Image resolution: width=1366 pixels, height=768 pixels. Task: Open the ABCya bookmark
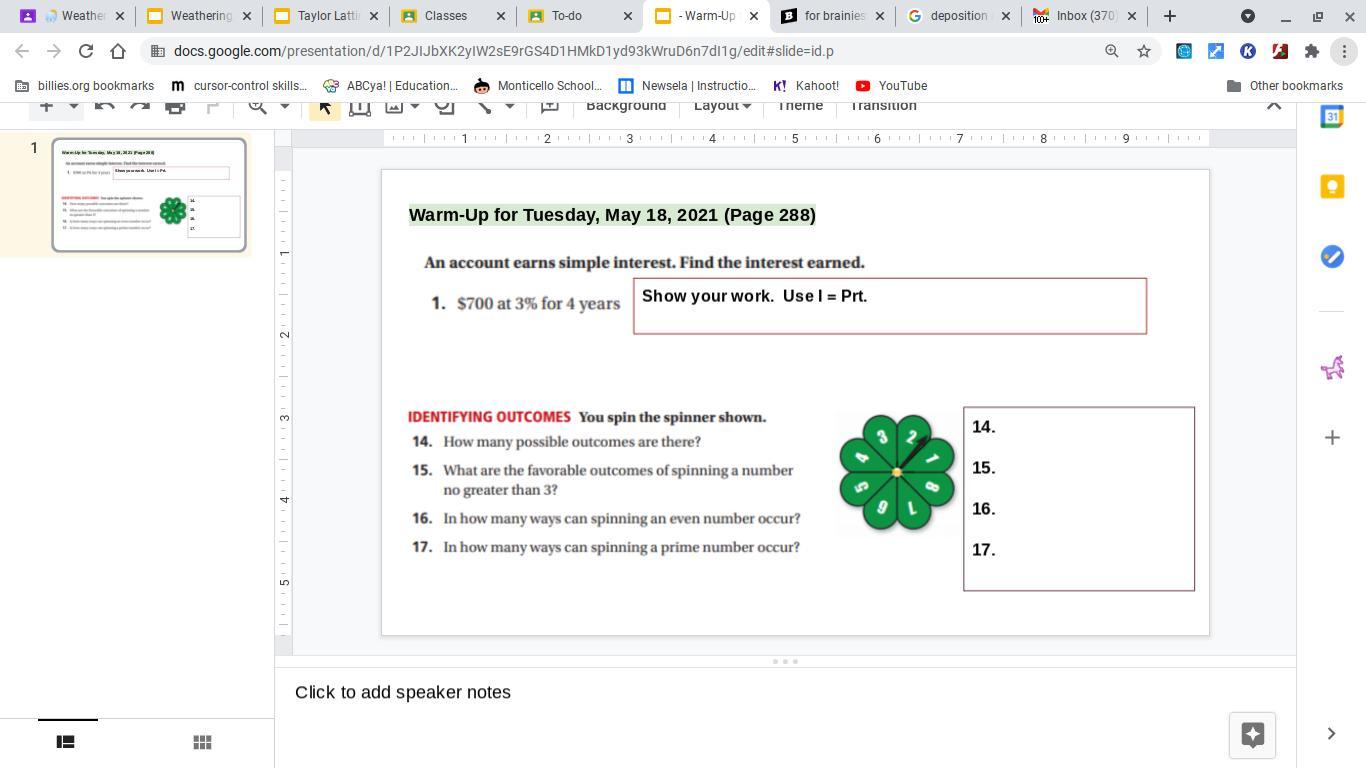click(x=390, y=86)
